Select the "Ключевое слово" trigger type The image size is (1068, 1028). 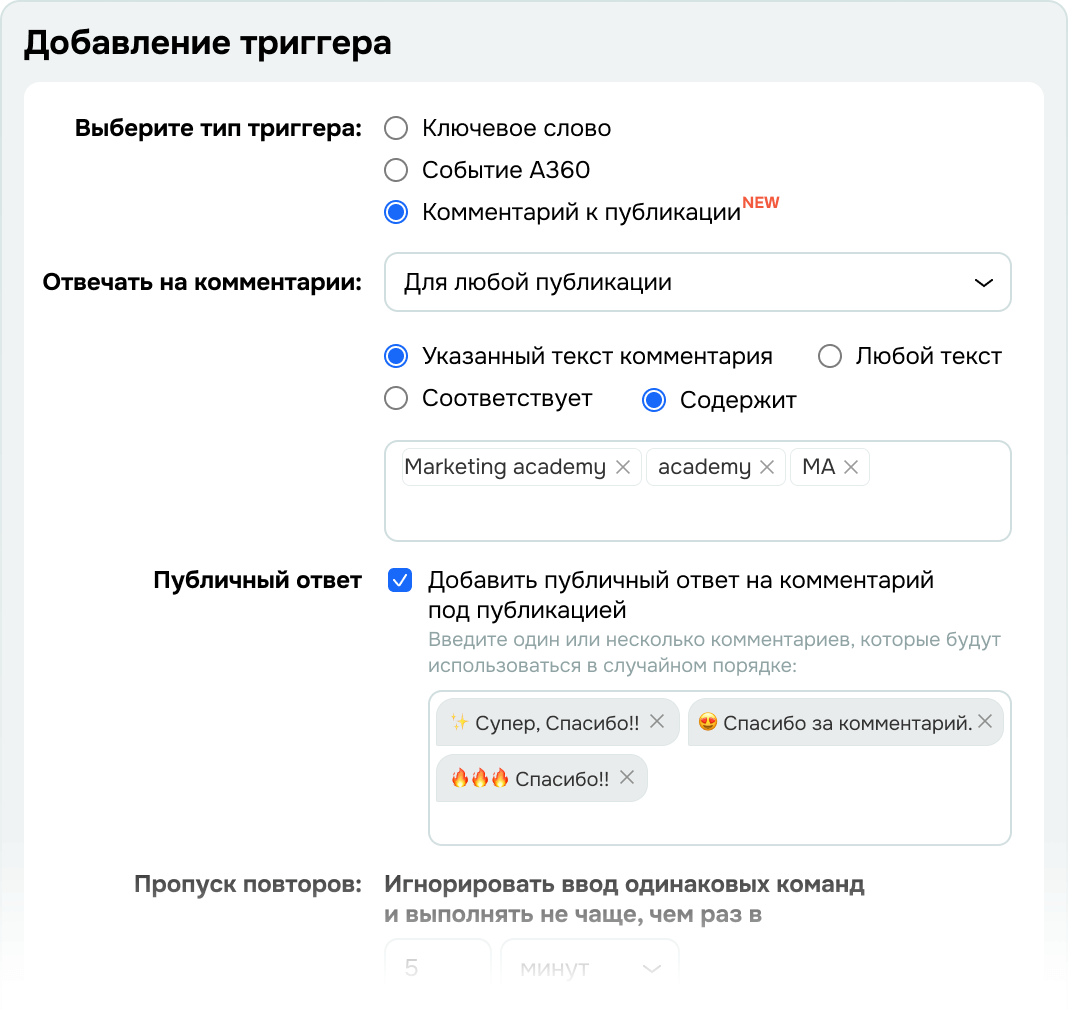tap(397, 128)
